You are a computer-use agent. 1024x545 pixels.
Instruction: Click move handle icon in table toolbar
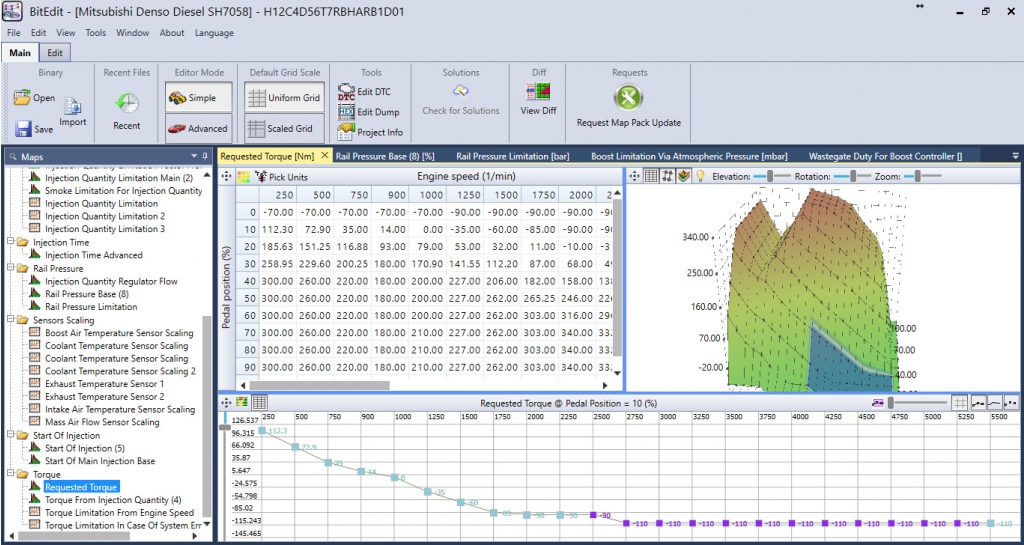pyautogui.click(x=227, y=176)
